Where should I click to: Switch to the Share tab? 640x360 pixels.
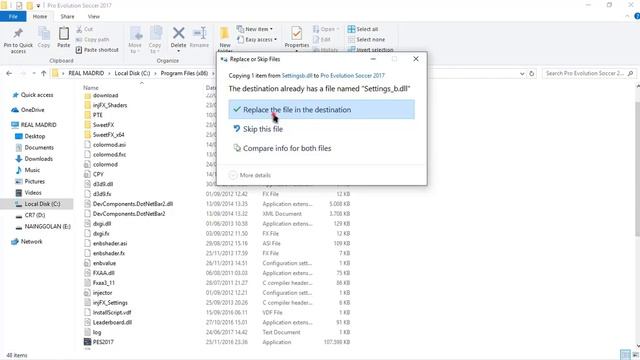[67, 16]
